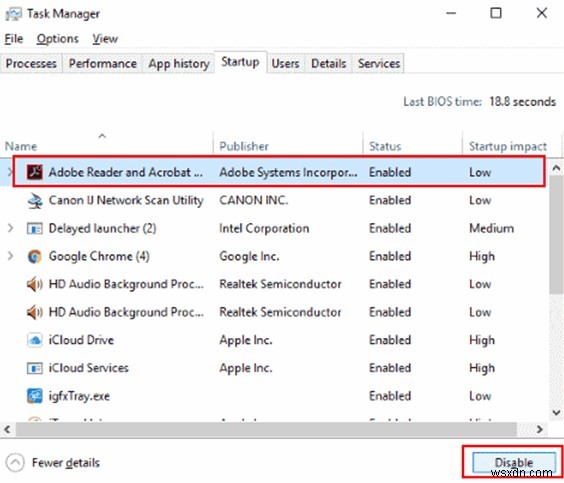
Task: Expand the Google Chrome (4) group
Action: click(x=10, y=256)
